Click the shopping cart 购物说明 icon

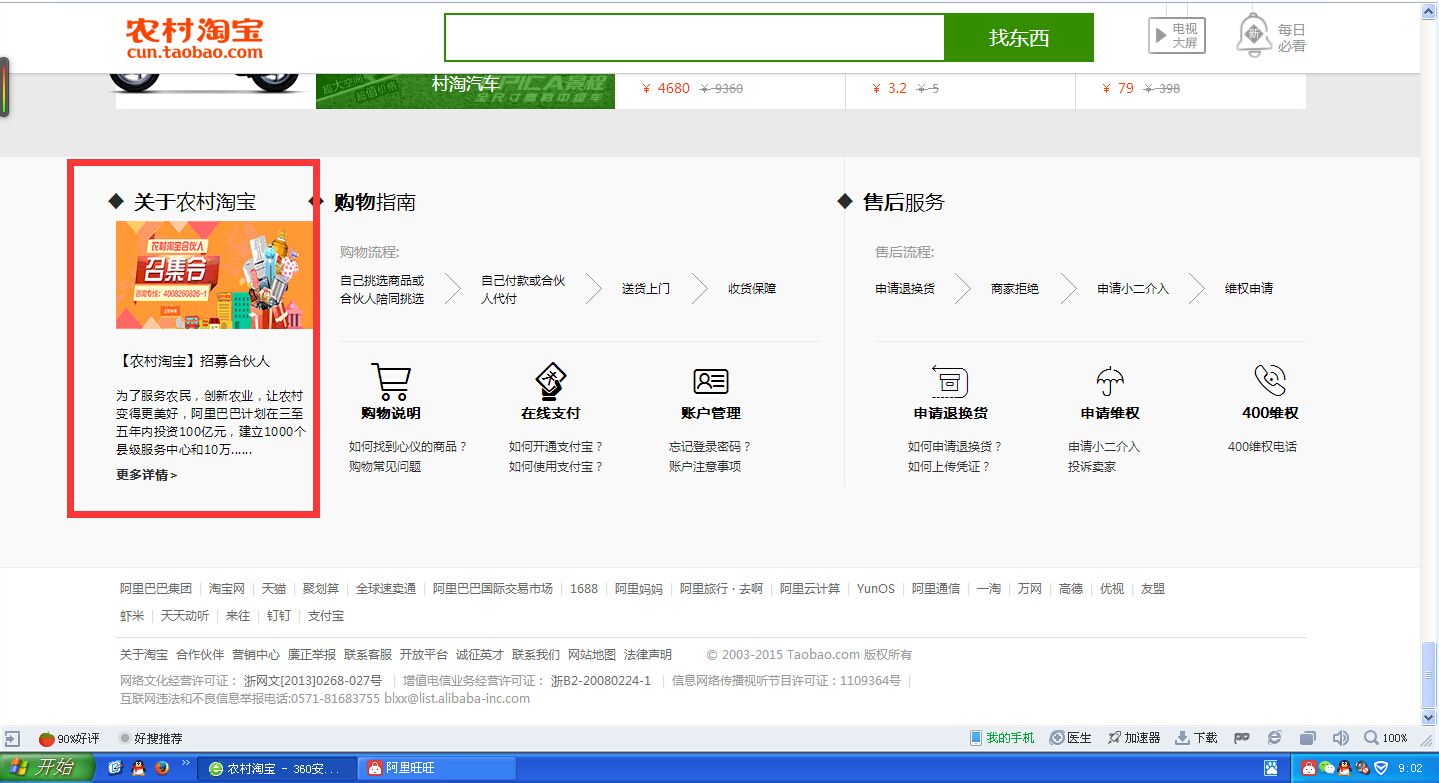[x=390, y=382]
